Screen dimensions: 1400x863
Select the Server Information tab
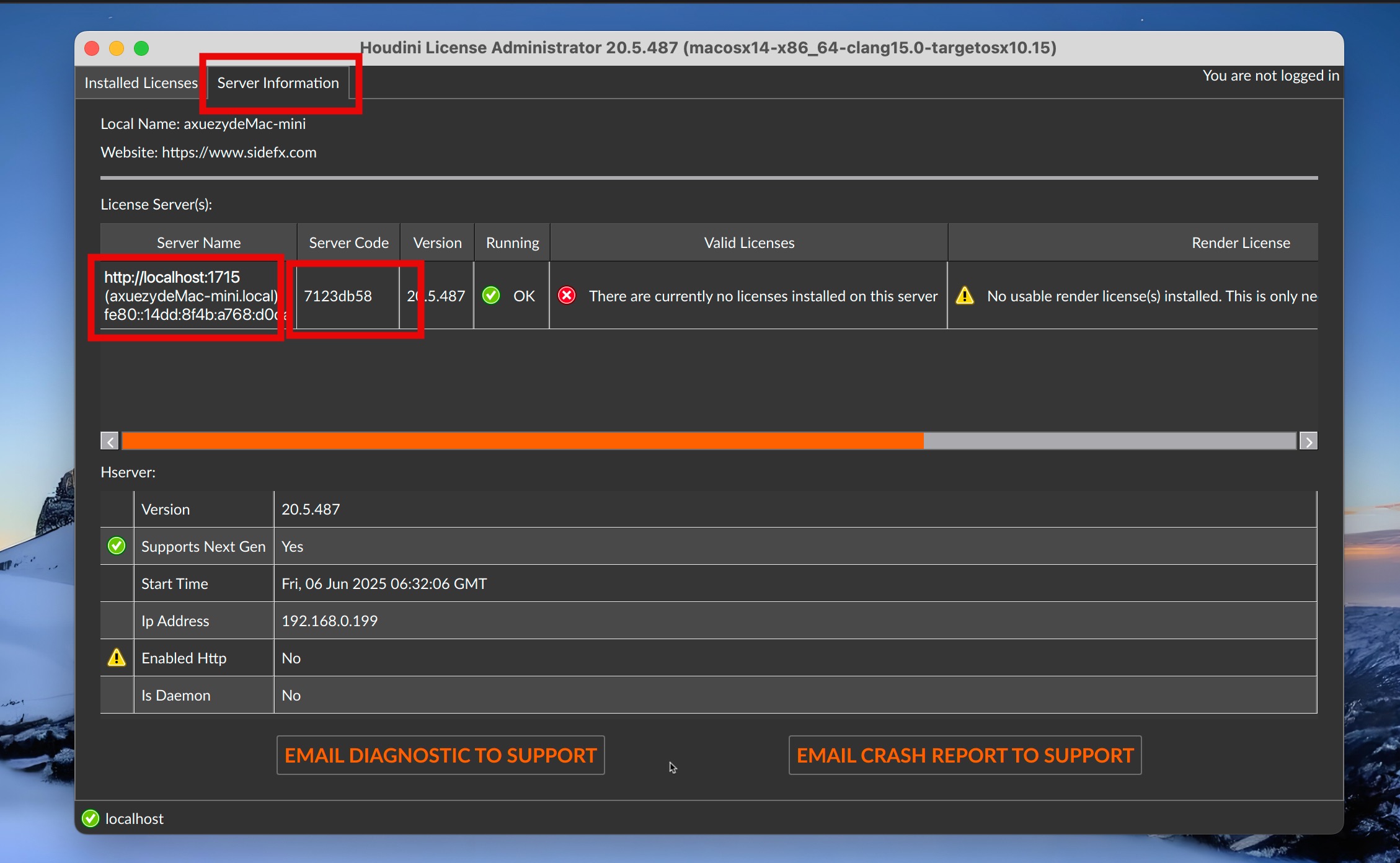click(278, 83)
